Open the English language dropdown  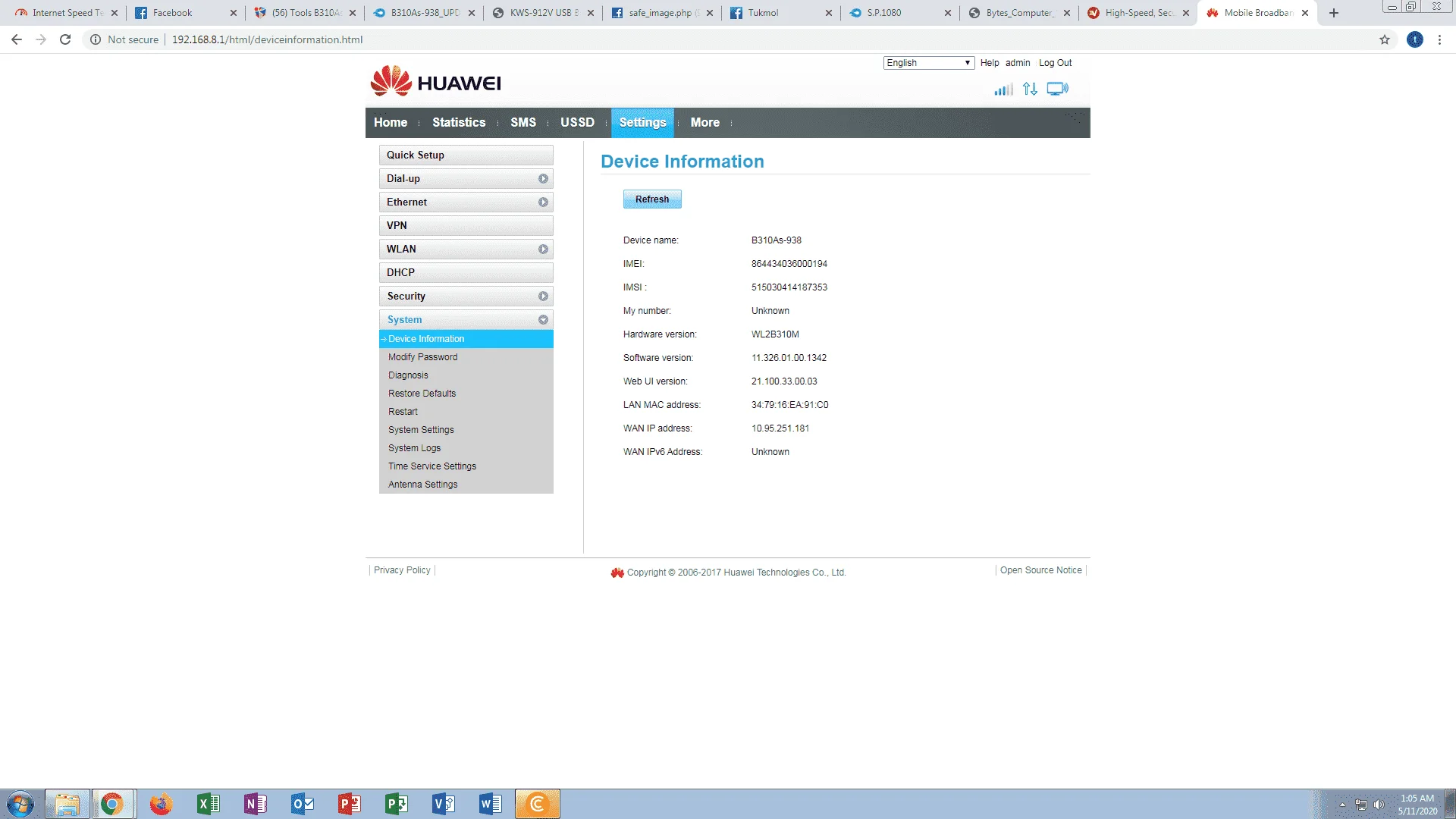pyautogui.click(x=928, y=63)
